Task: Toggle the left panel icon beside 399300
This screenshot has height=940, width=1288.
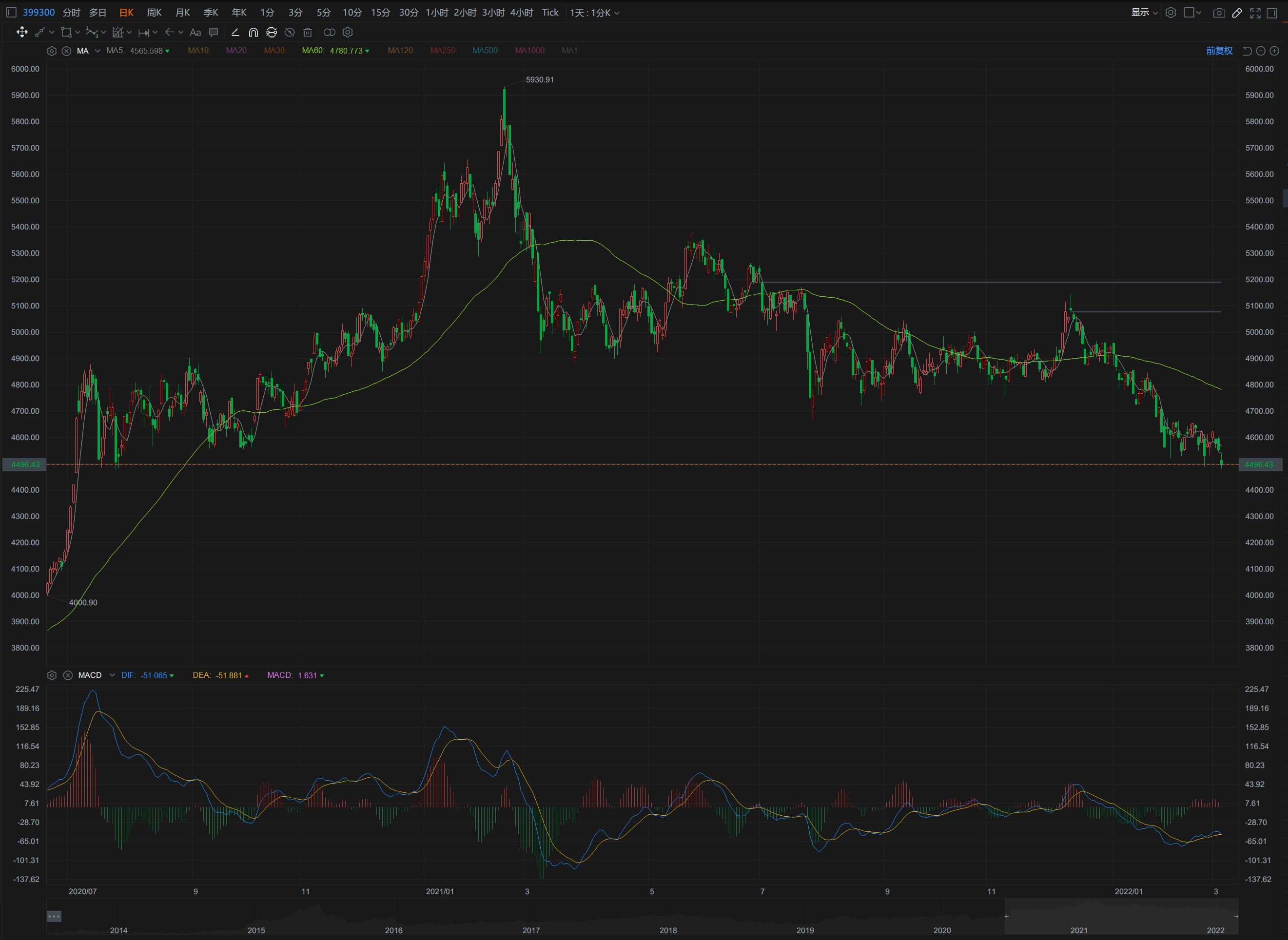Action: coord(11,13)
